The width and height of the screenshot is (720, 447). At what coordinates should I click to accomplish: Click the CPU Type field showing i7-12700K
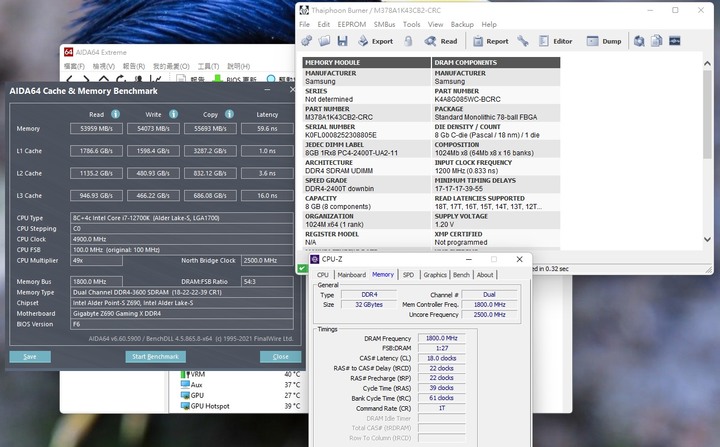pyautogui.click(x=182, y=218)
